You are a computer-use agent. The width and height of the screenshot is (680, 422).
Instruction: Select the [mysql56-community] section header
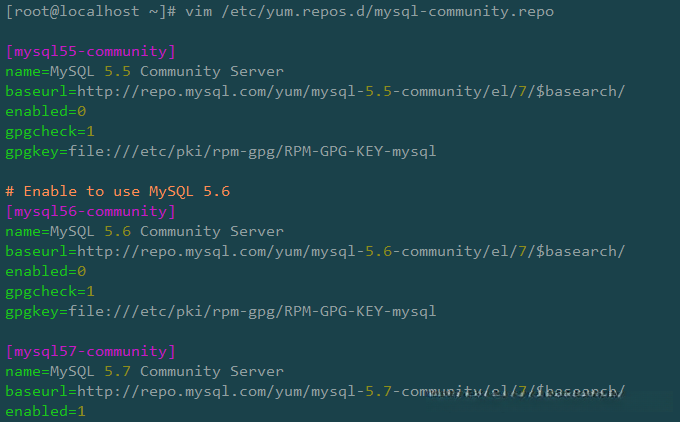91,211
